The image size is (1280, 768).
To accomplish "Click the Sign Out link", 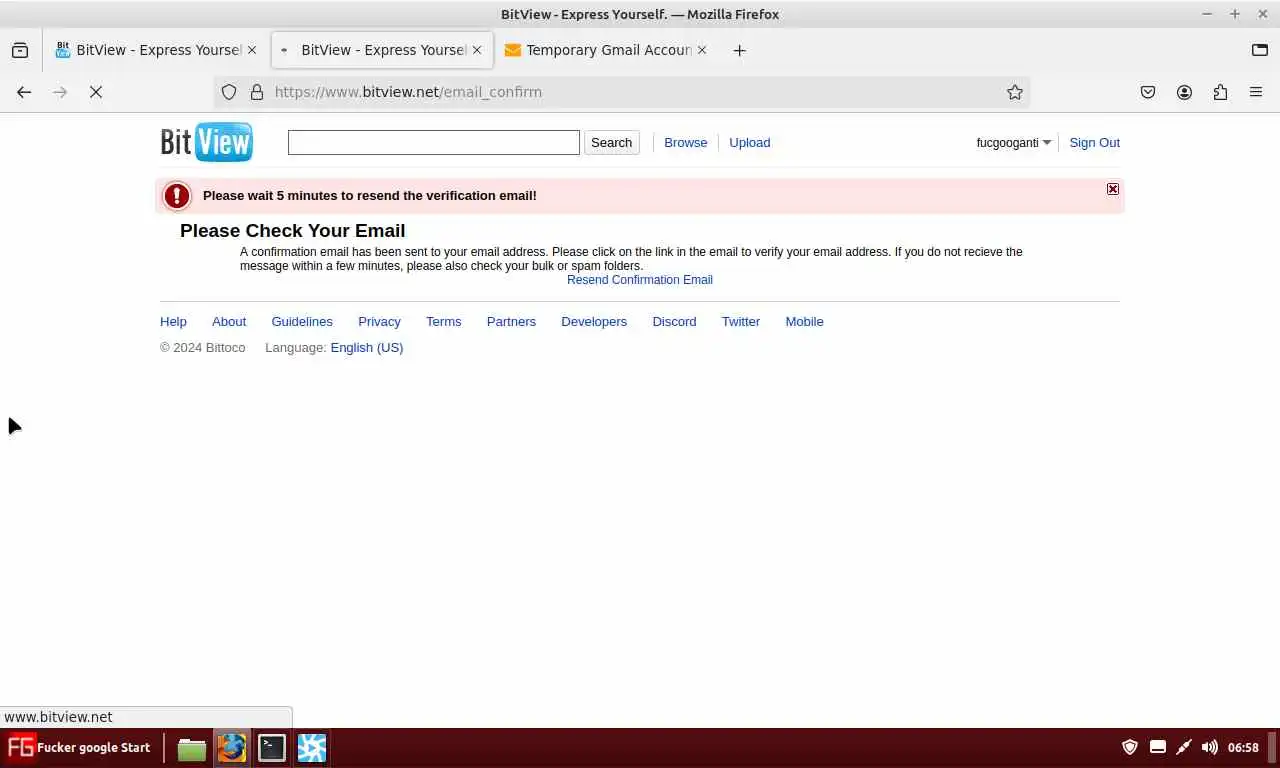I will click(1094, 142).
